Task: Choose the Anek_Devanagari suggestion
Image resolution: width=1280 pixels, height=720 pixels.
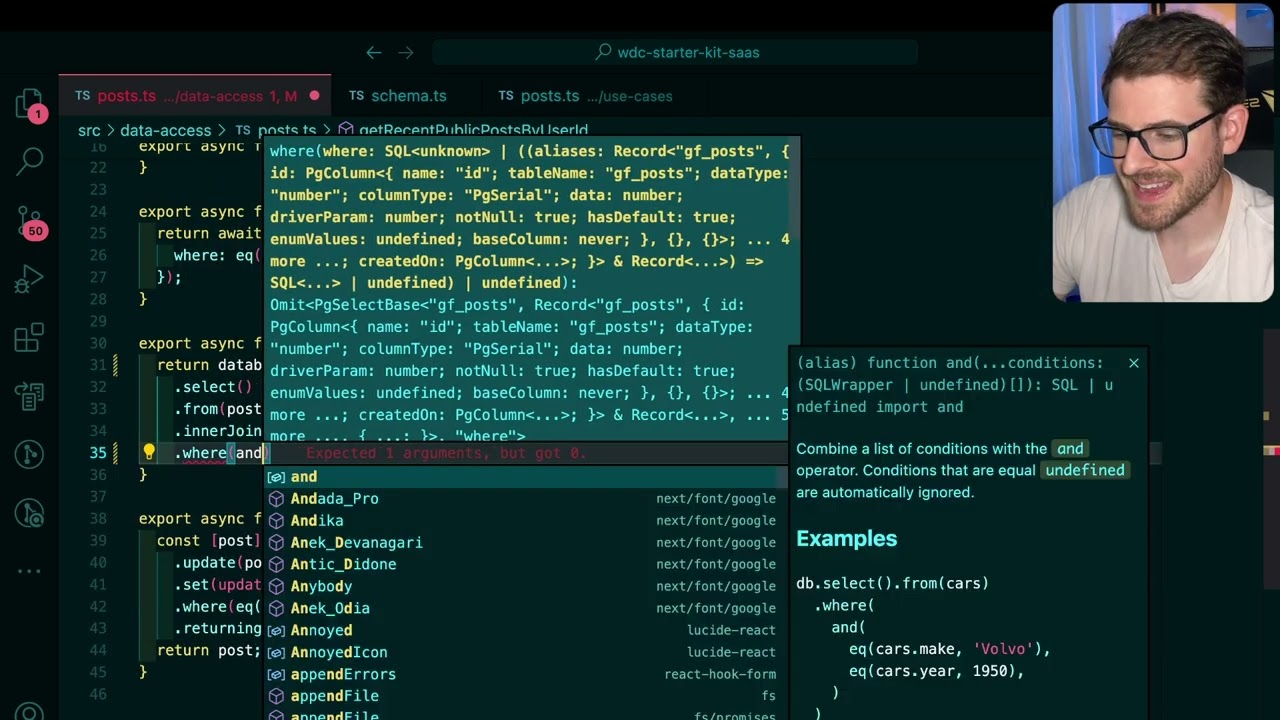Action: 527,543
